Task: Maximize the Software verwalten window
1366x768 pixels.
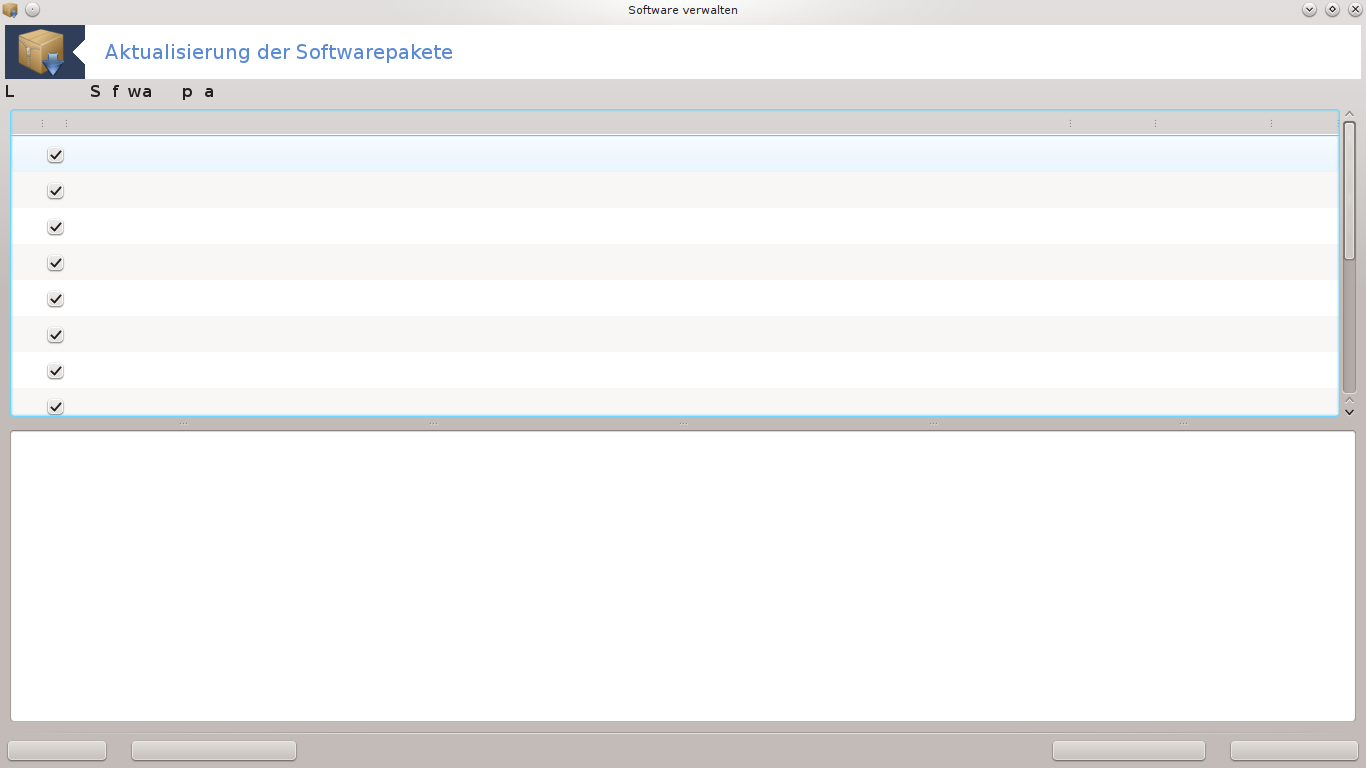Action: [1332, 10]
